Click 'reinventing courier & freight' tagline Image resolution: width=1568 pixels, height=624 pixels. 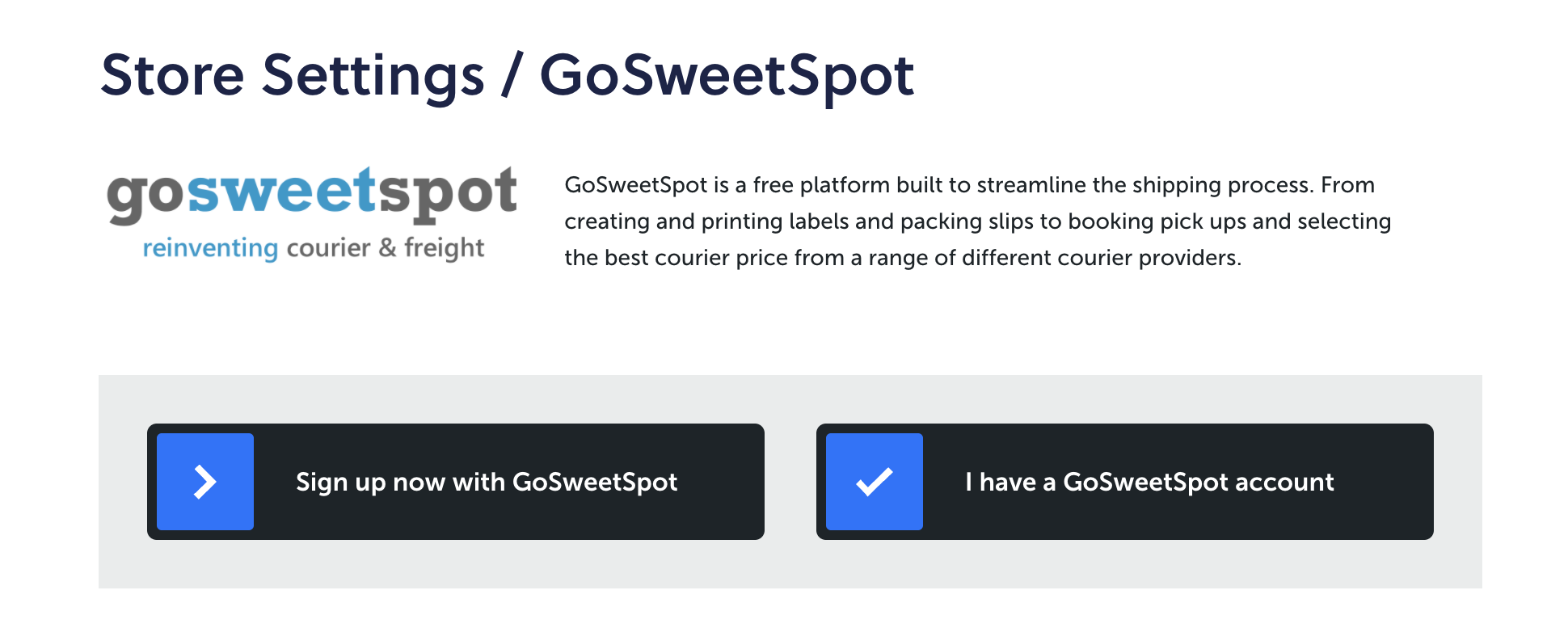tap(314, 248)
